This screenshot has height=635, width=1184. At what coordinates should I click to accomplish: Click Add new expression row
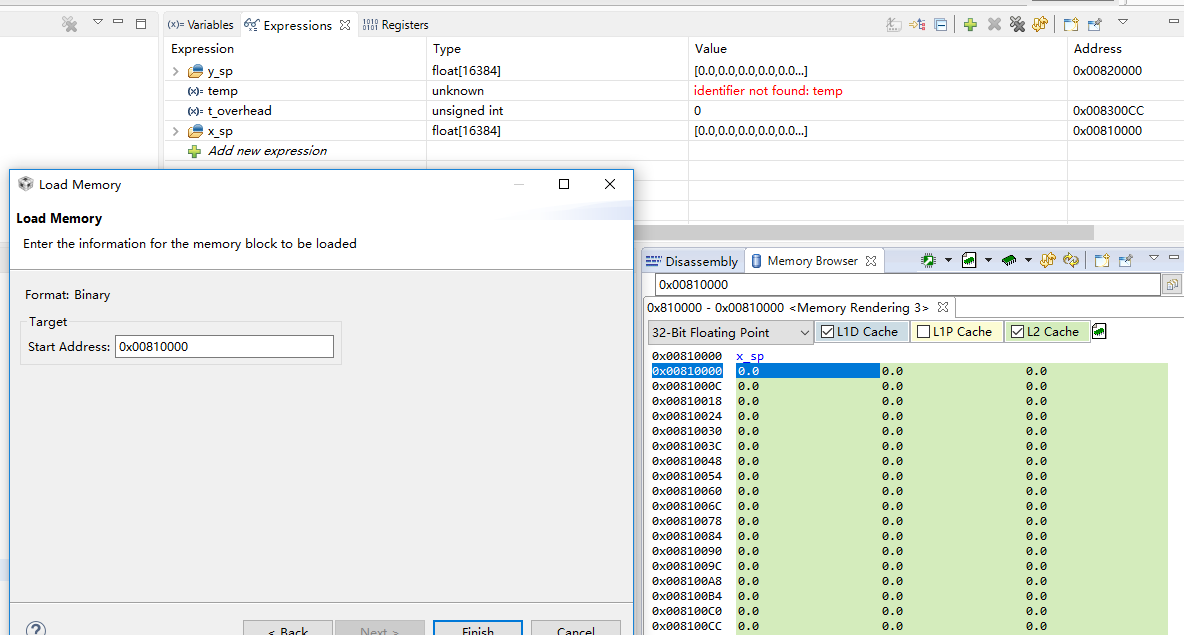pyautogui.click(x=267, y=151)
